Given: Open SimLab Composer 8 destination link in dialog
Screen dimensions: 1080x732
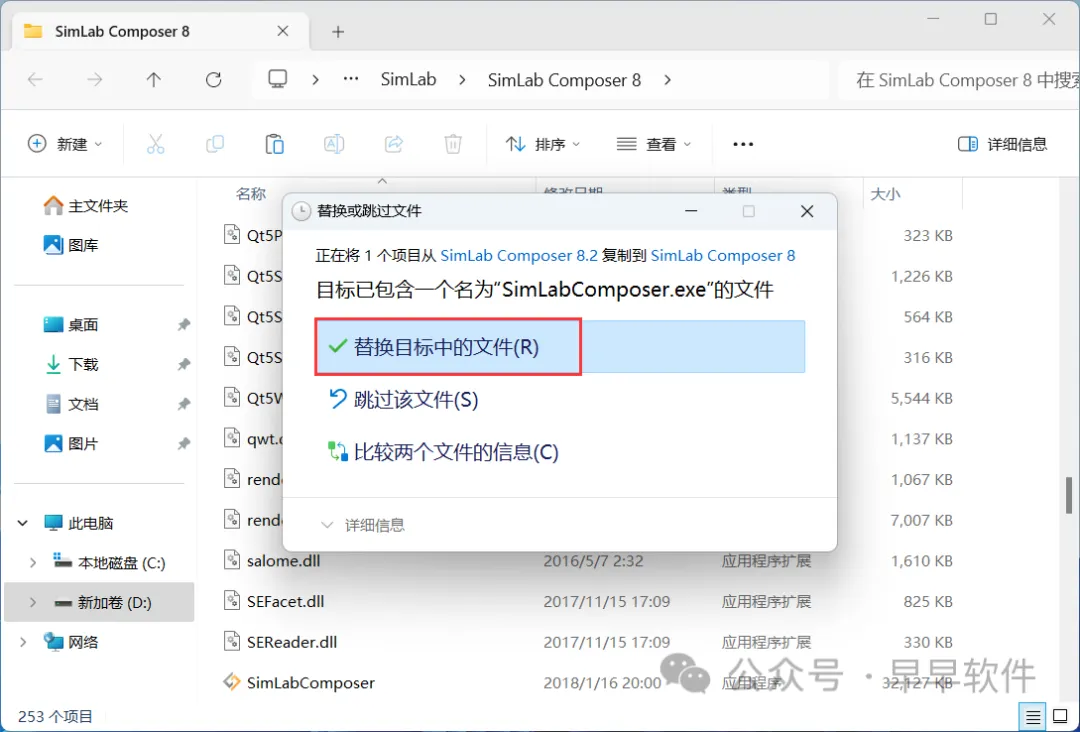Looking at the screenshot, I should (x=723, y=255).
